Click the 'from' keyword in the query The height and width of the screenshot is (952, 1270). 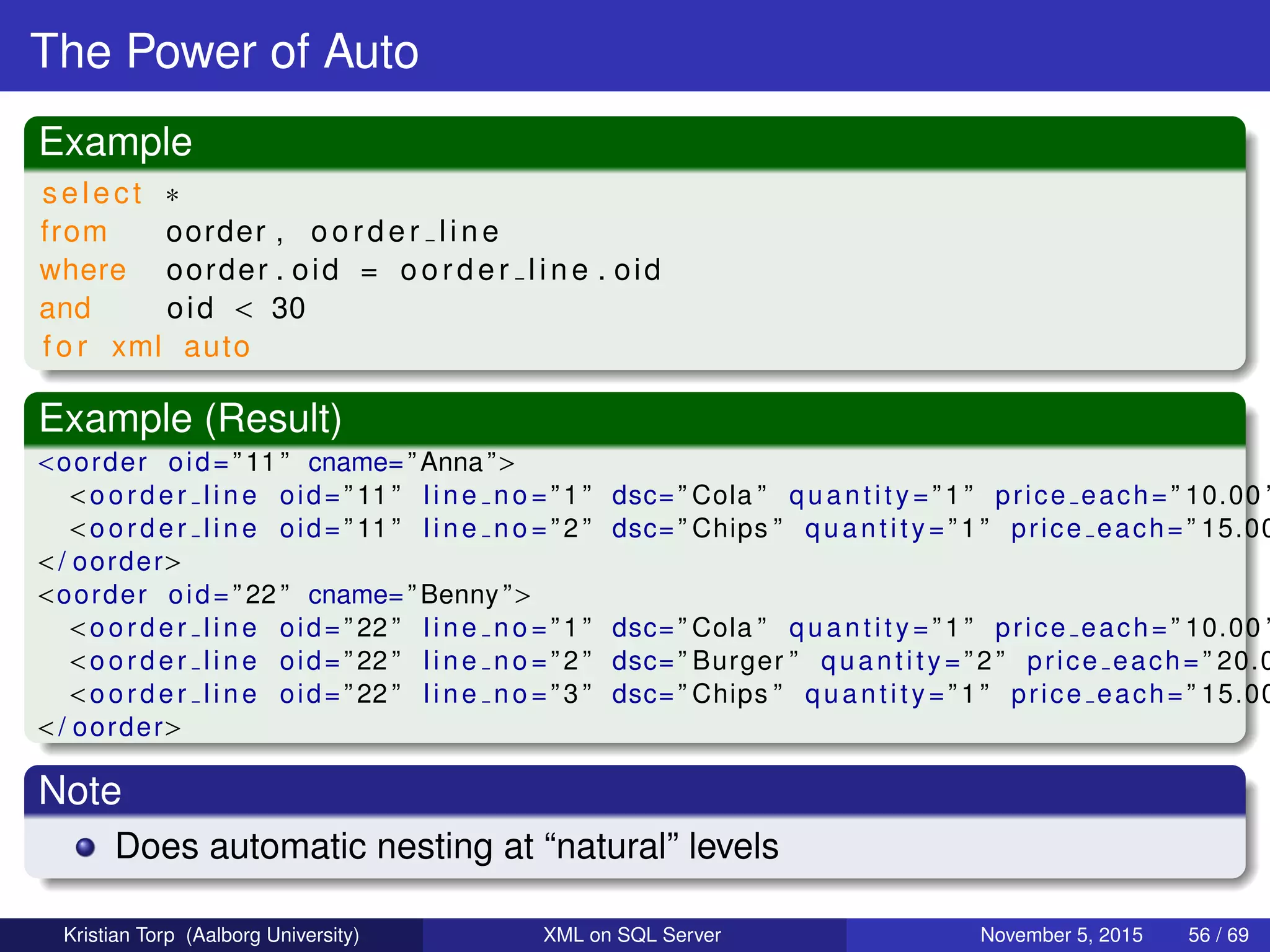click(x=74, y=232)
